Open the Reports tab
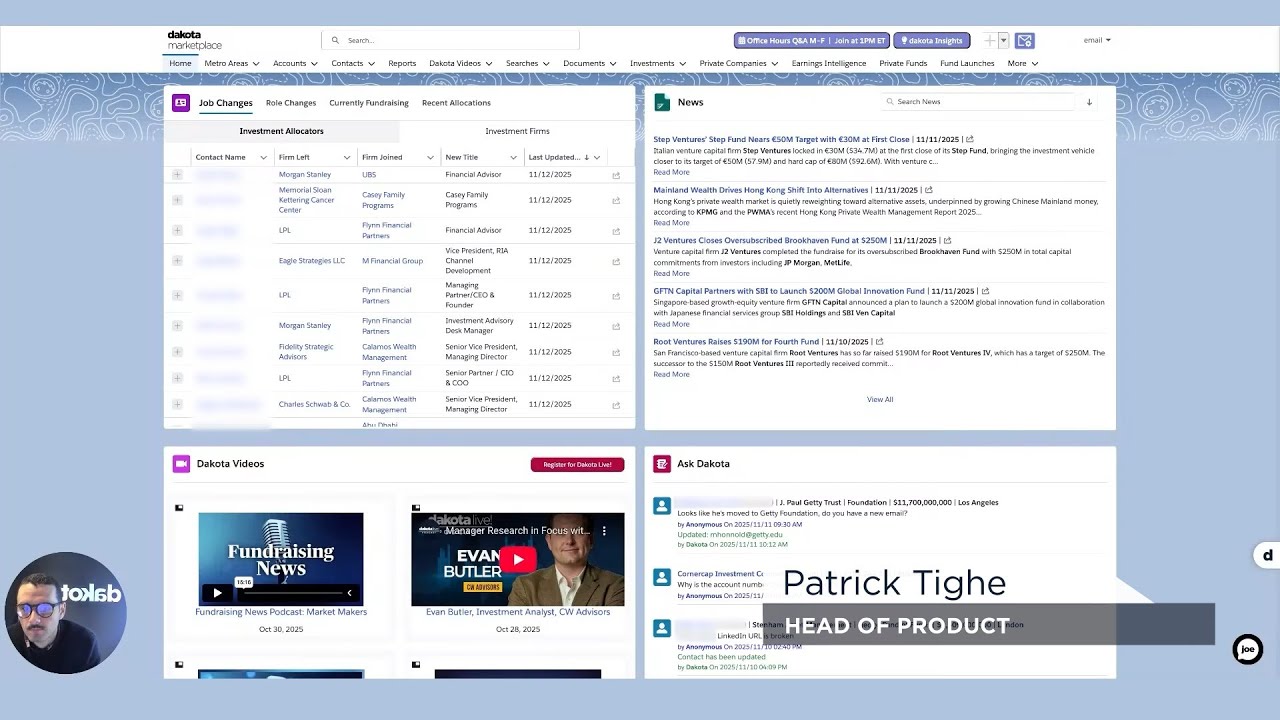The height and width of the screenshot is (720, 1280). click(402, 63)
